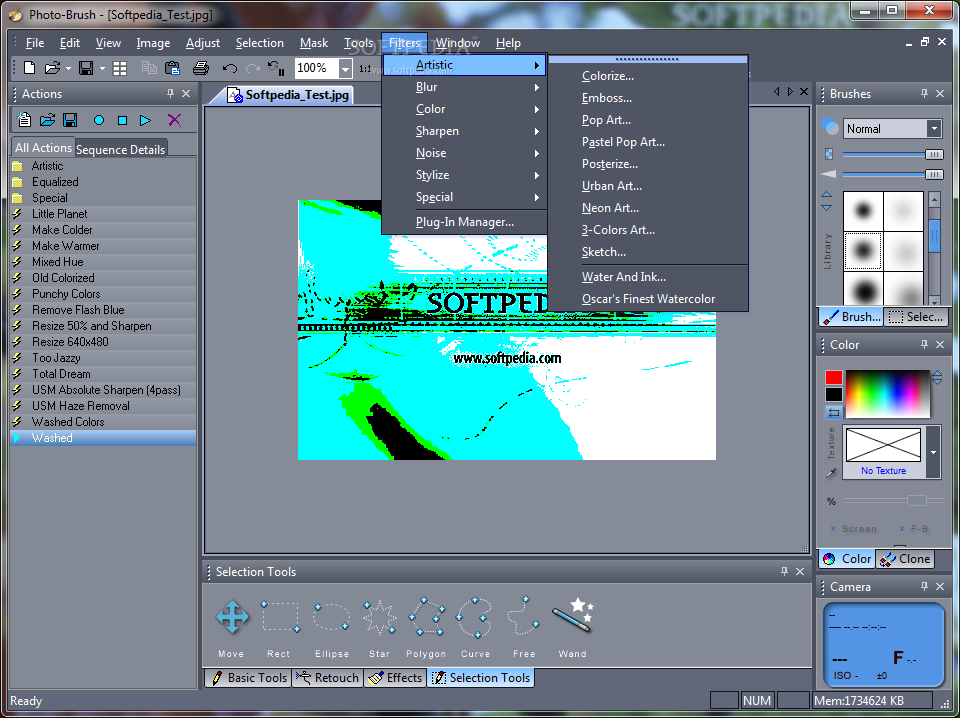Open the Adjust menu
This screenshot has height=718, width=960.
203,43
